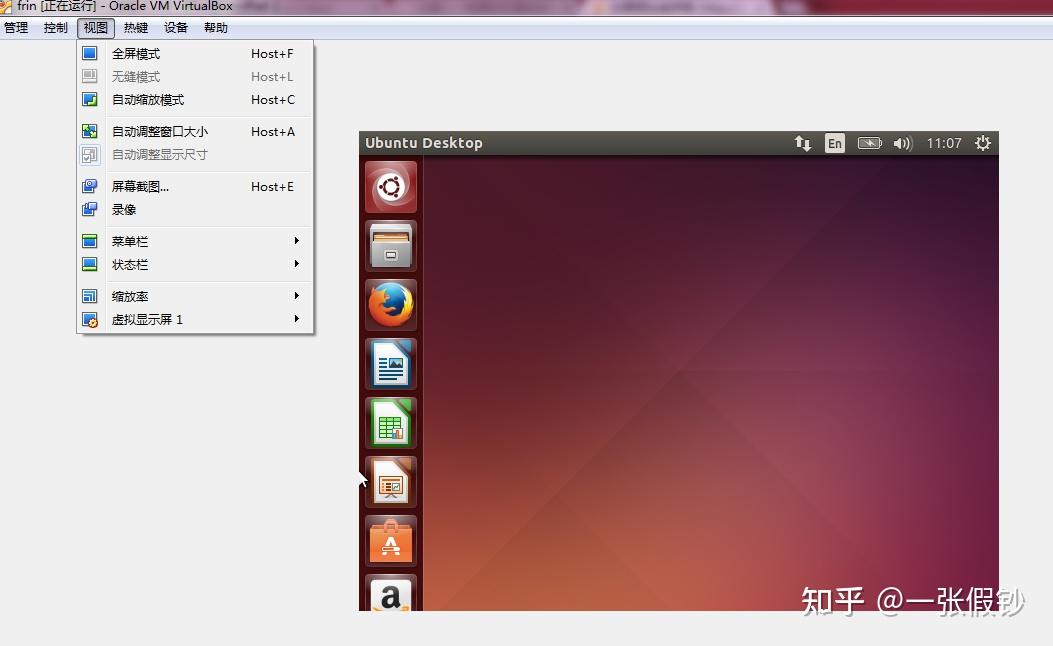Launch Firefox from the Ubuntu launcher
The width and height of the screenshot is (1053, 646).
[390, 305]
